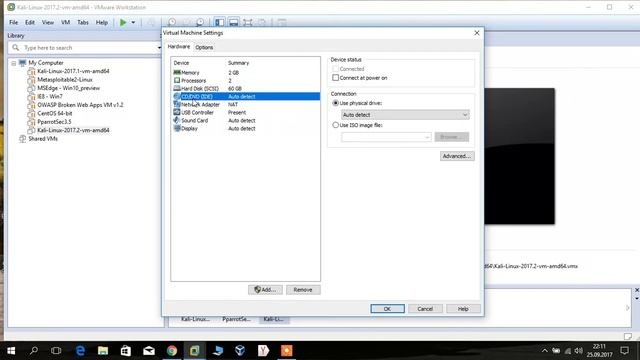Click the green Power On play icon
This screenshot has width=640, height=360.
click(x=123, y=22)
